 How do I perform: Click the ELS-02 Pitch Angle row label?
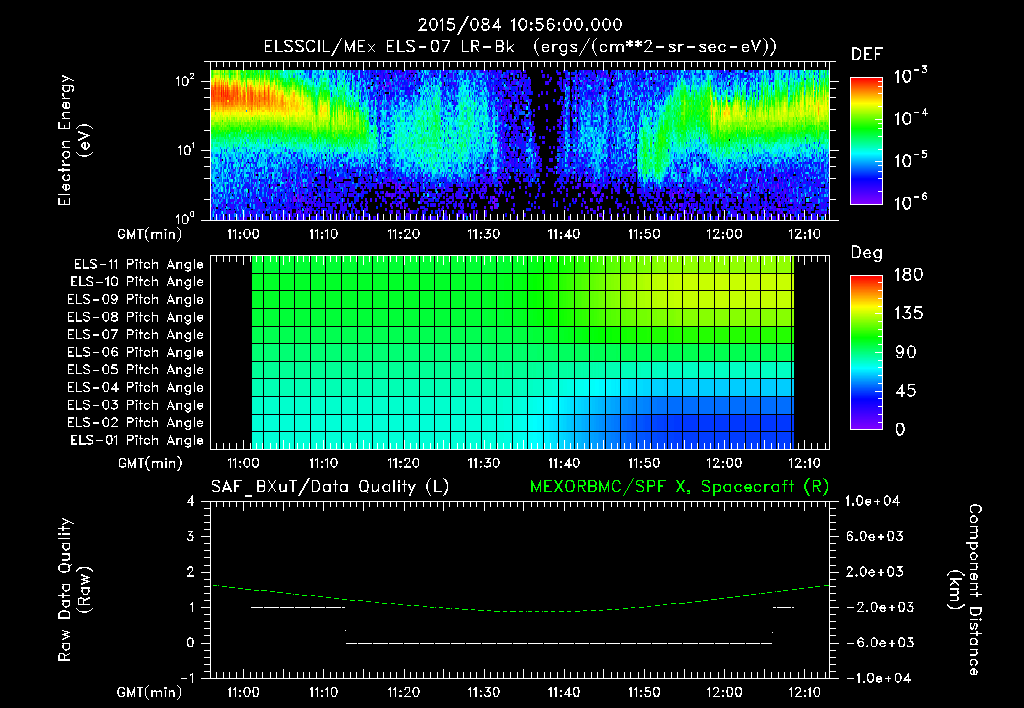[x=135, y=423]
